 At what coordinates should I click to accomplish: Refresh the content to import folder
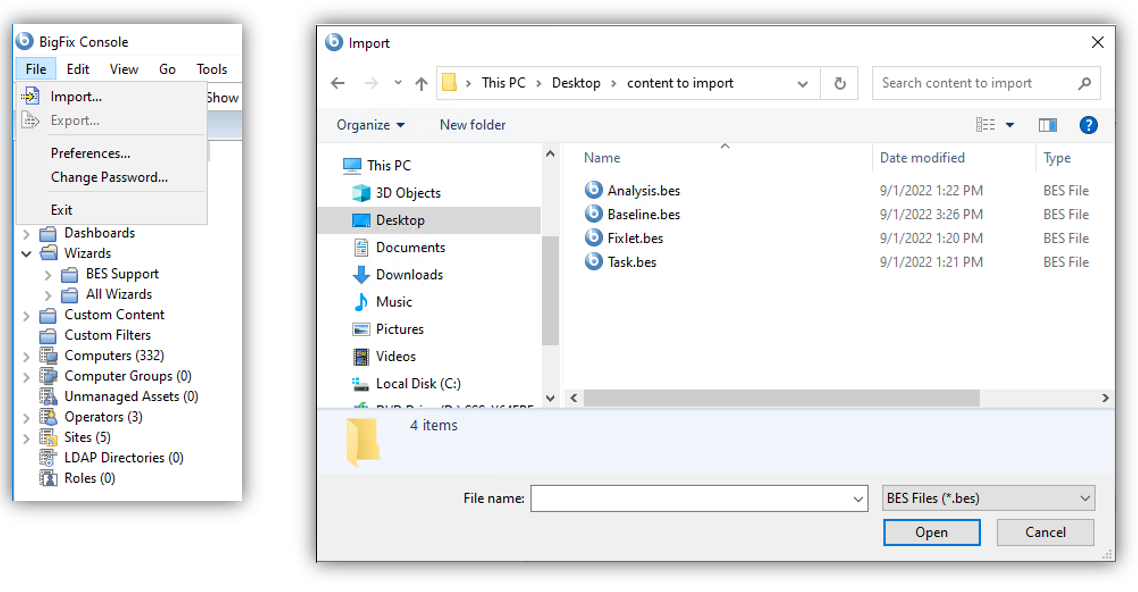(x=840, y=83)
